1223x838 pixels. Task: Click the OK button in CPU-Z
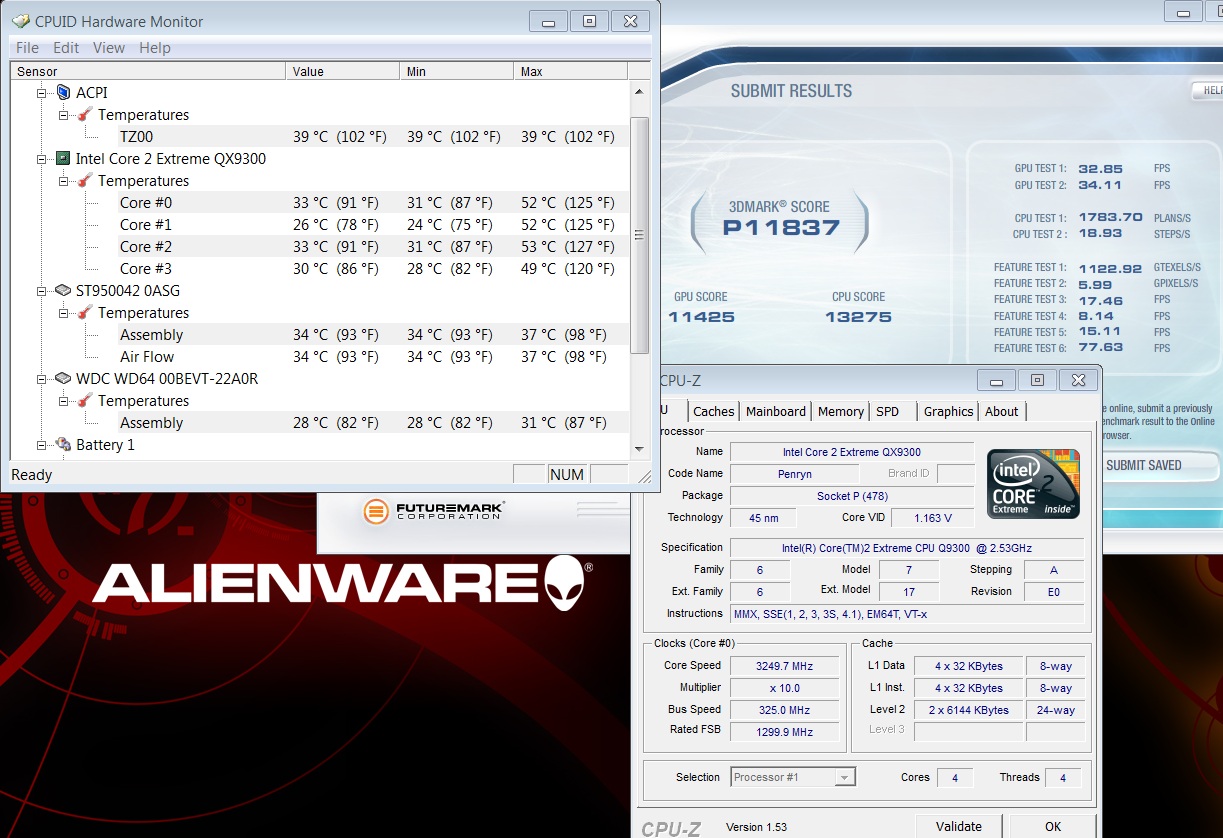[x=1053, y=826]
